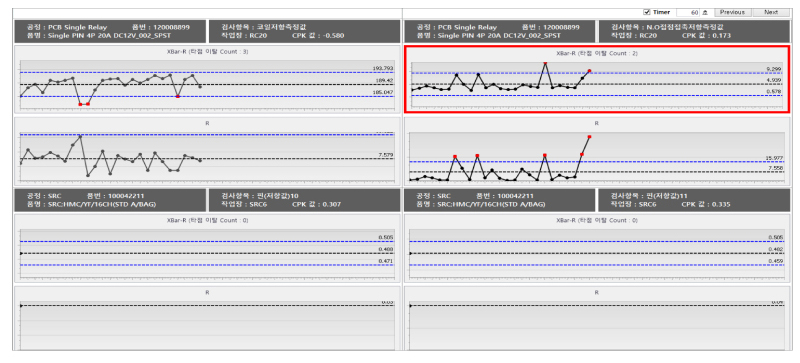Click the center line value 189.42
The height and width of the screenshot is (363, 800).
coord(386,80)
